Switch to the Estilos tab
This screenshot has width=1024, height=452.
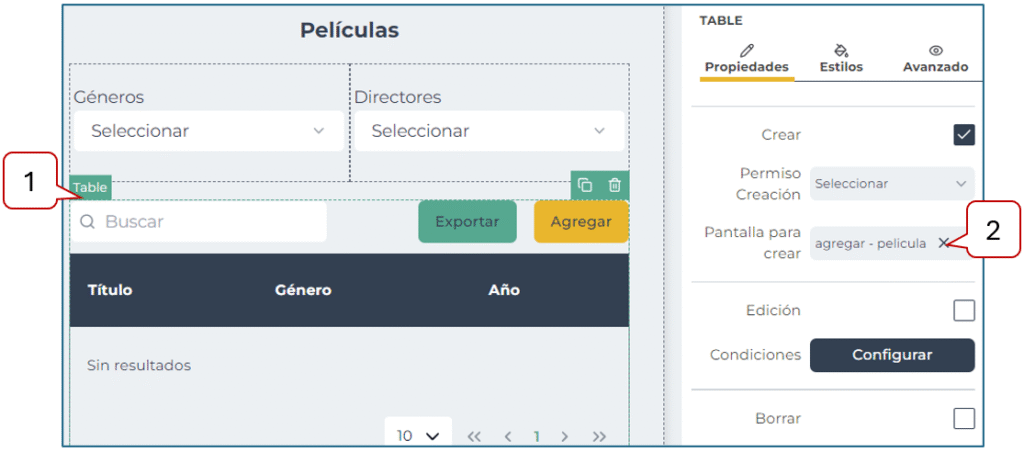[x=840, y=58]
